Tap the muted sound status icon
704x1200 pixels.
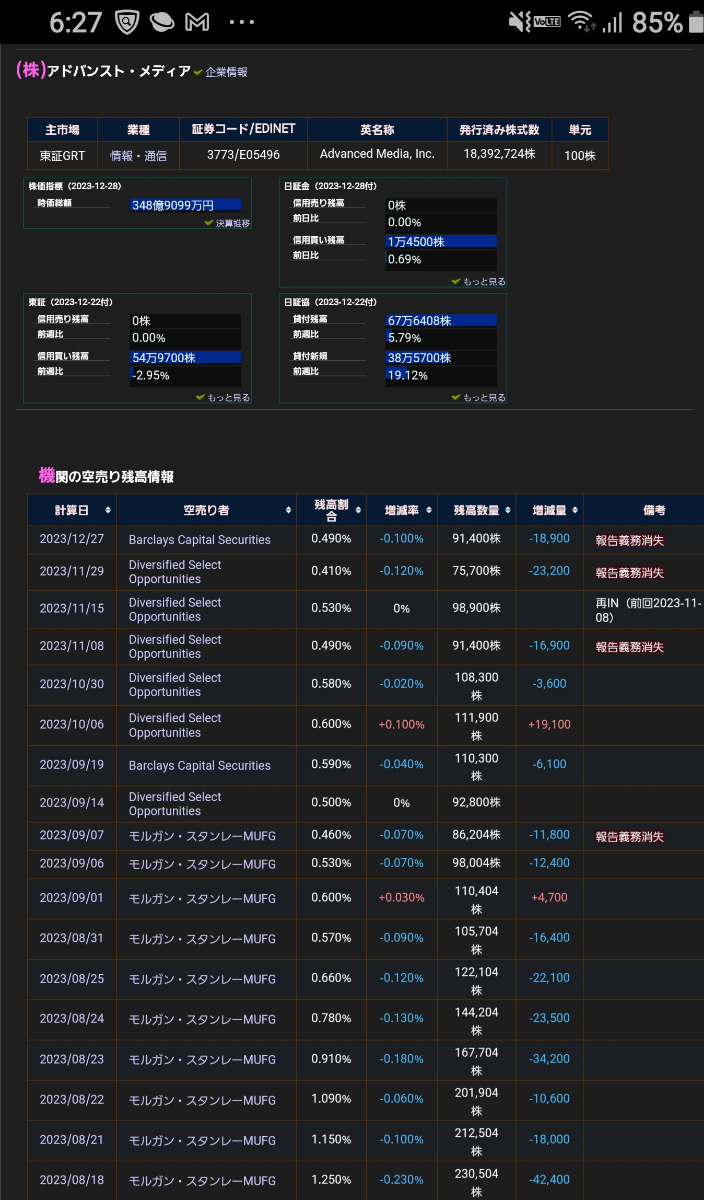point(519,22)
